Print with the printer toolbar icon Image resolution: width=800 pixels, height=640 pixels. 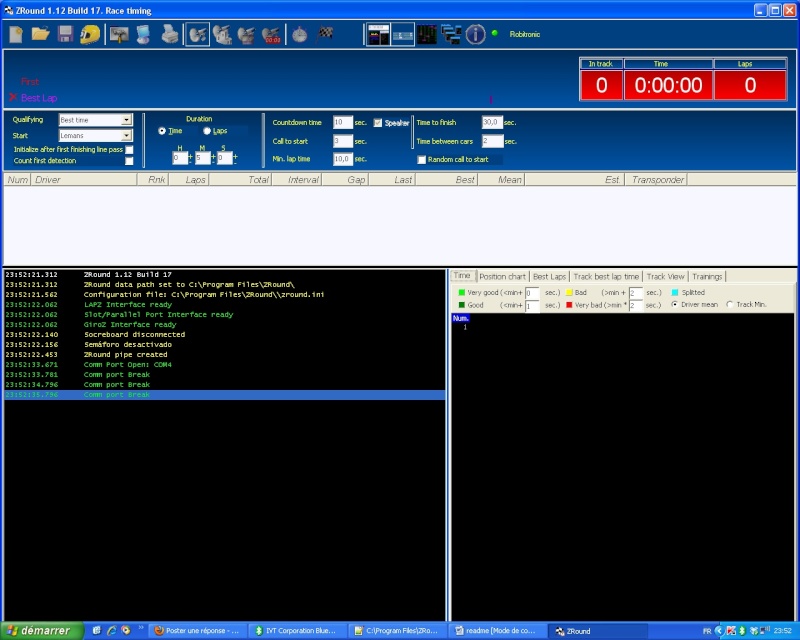(169, 35)
